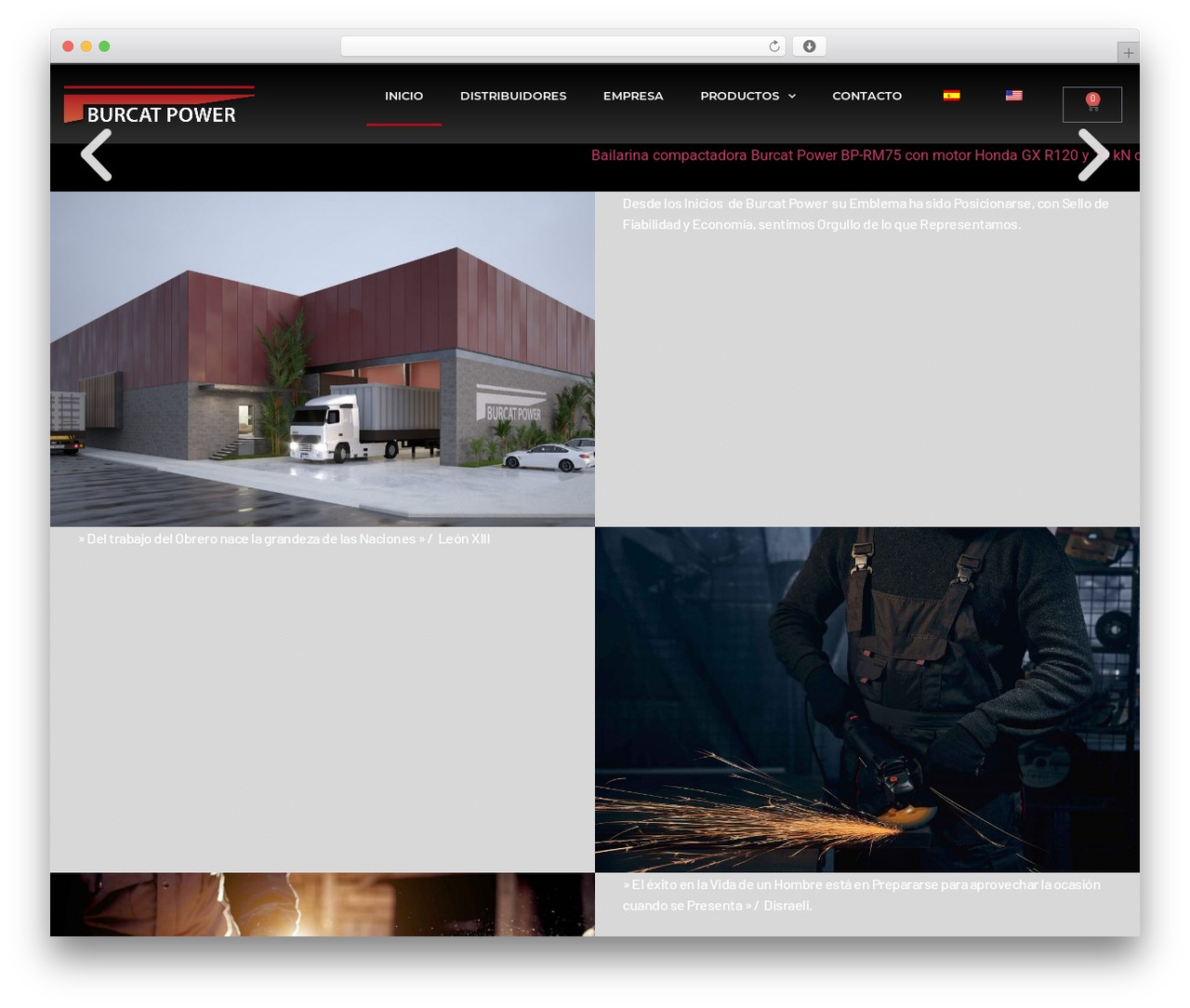Select the Disraeli quote text

point(862,895)
